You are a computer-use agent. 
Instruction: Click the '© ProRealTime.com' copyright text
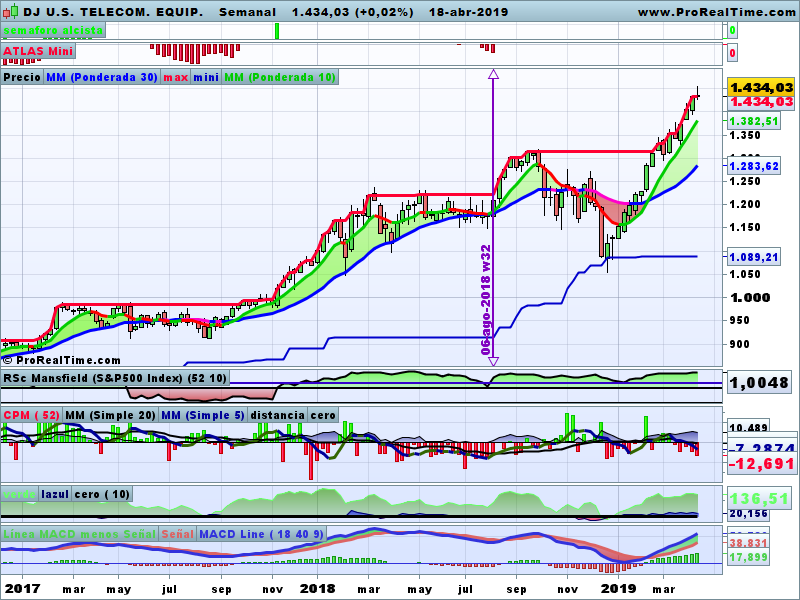coord(61,360)
